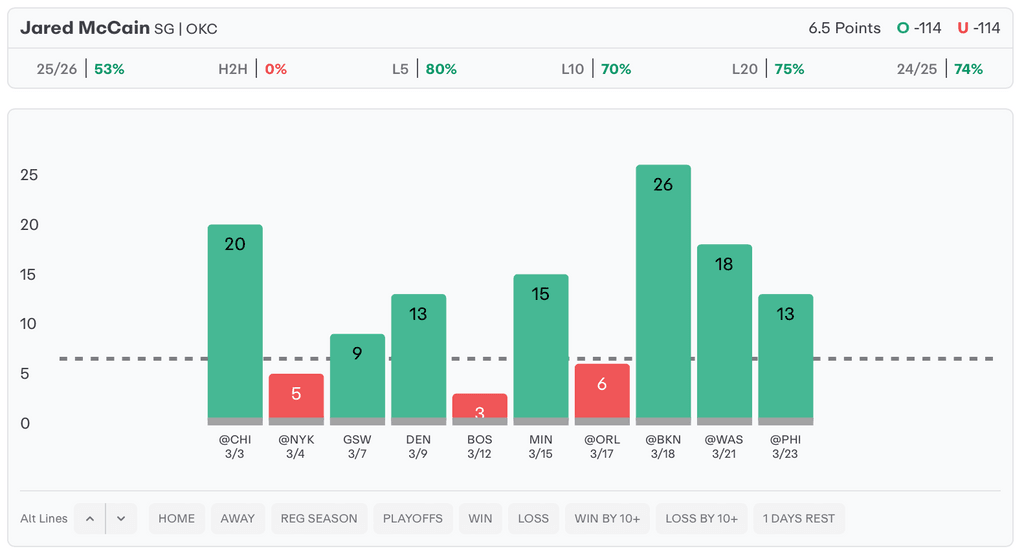Viewport: 1024px width, 557px height.
Task: Toggle the HOME games filter
Action: (177, 518)
